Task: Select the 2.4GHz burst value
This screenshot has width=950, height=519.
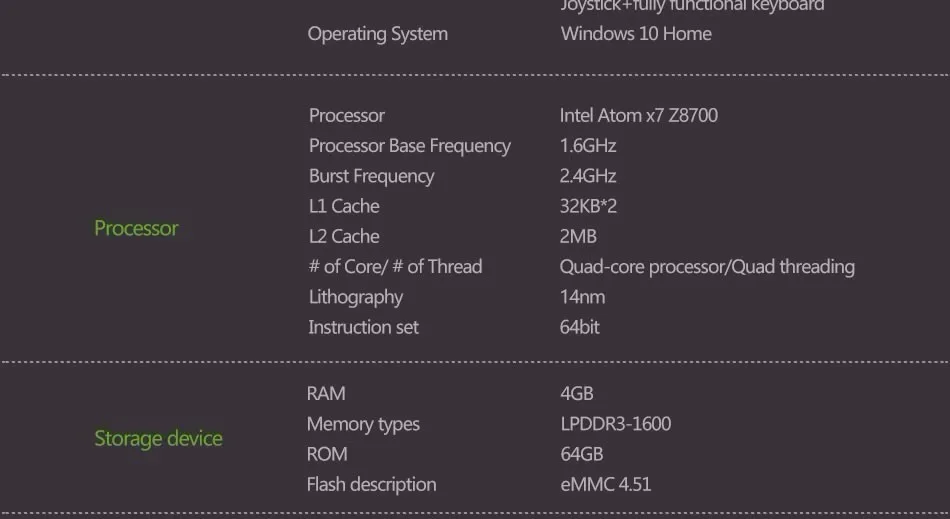Action: 588,176
